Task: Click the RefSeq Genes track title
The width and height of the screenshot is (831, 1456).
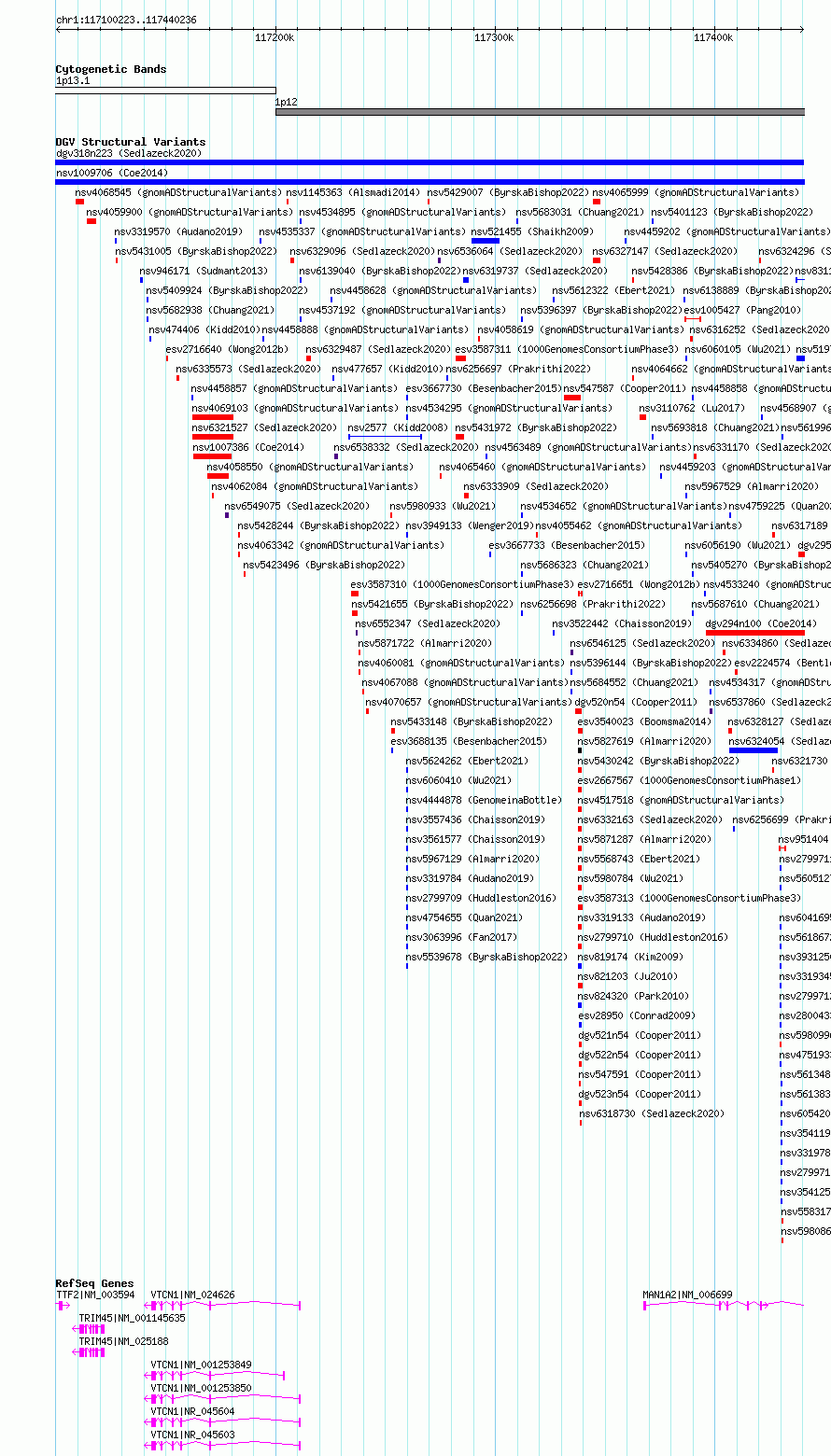Action: click(94, 1284)
